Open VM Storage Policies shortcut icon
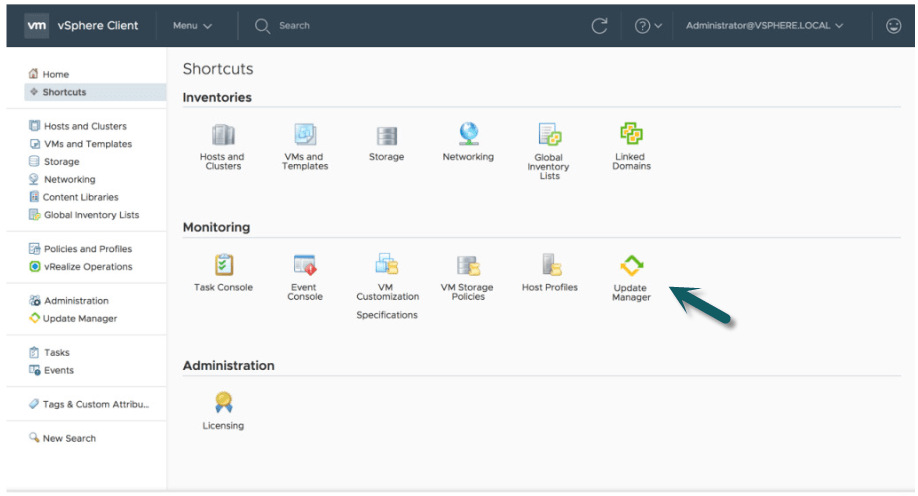This screenshot has height=496, width=918. pos(468,265)
